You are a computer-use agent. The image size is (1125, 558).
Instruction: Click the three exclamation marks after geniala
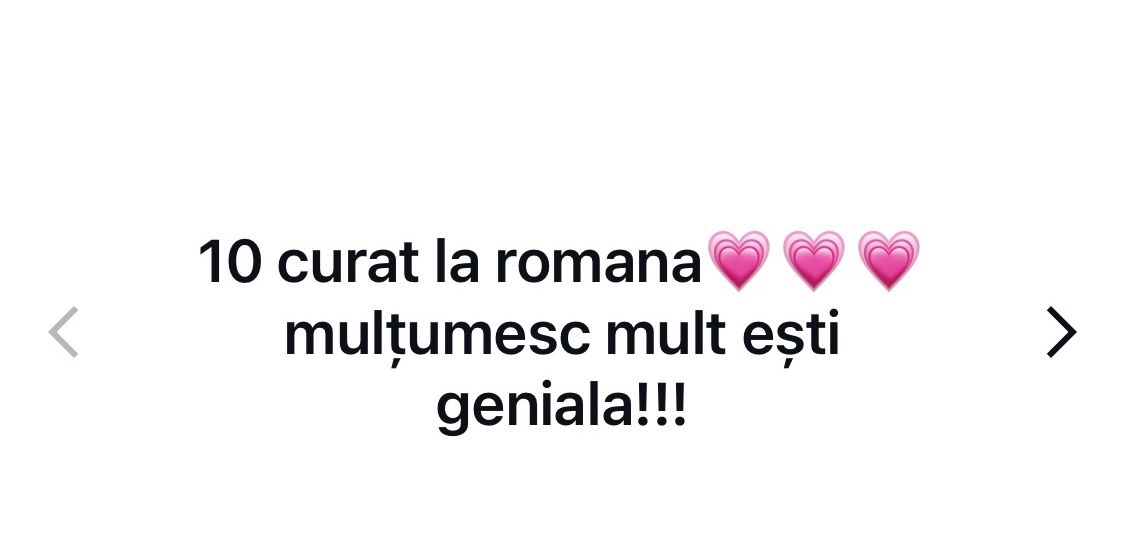pos(659,407)
